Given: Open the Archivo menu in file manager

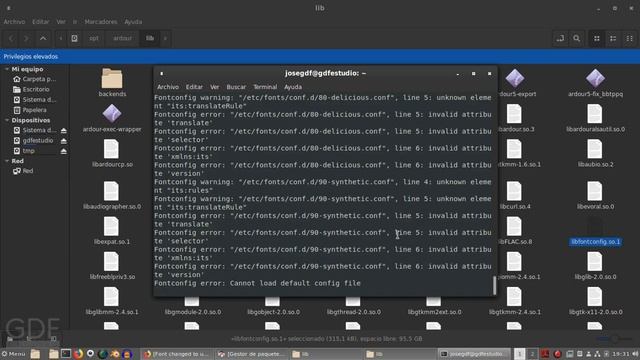Looking at the screenshot, I should point(14,22).
